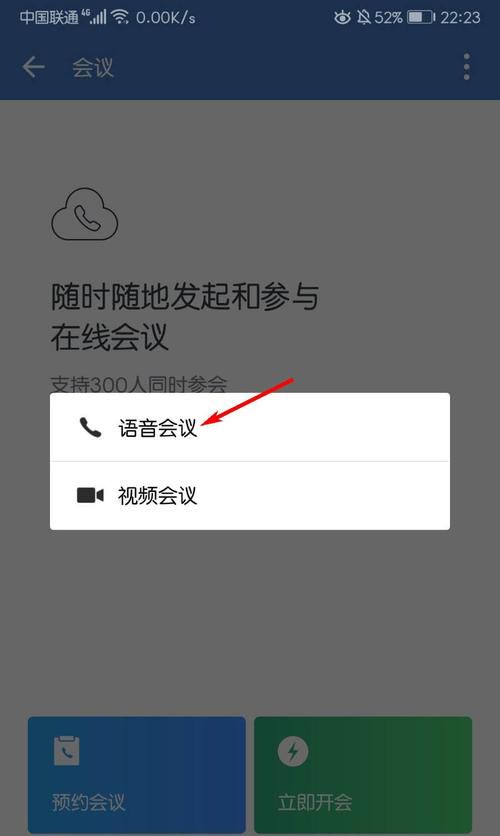
Task: Tap the 会议 title in header
Action: [x=93, y=68]
